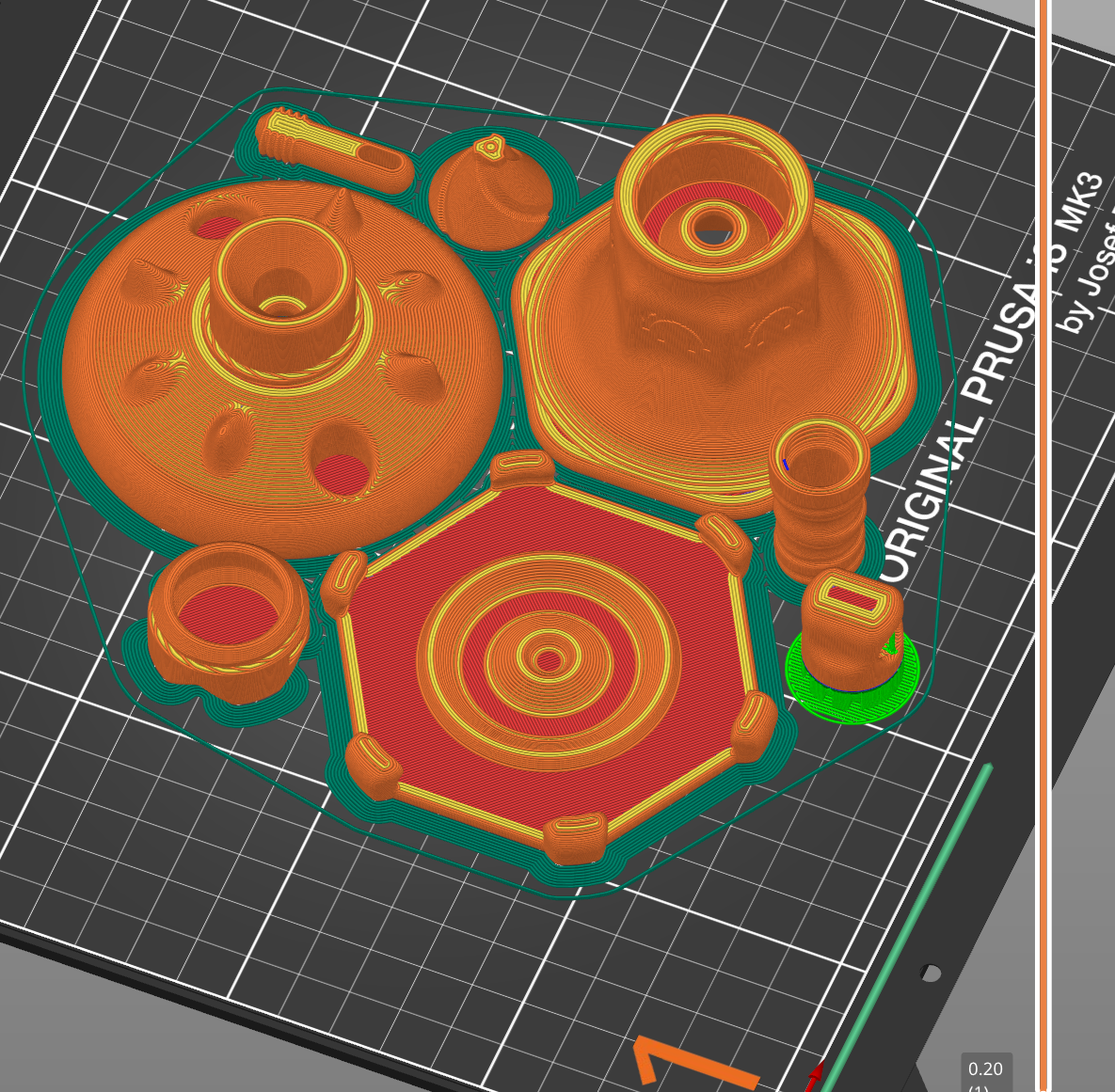Select the threaded pin object near the skirt
The height and width of the screenshot is (1092, 1115).
point(333,150)
